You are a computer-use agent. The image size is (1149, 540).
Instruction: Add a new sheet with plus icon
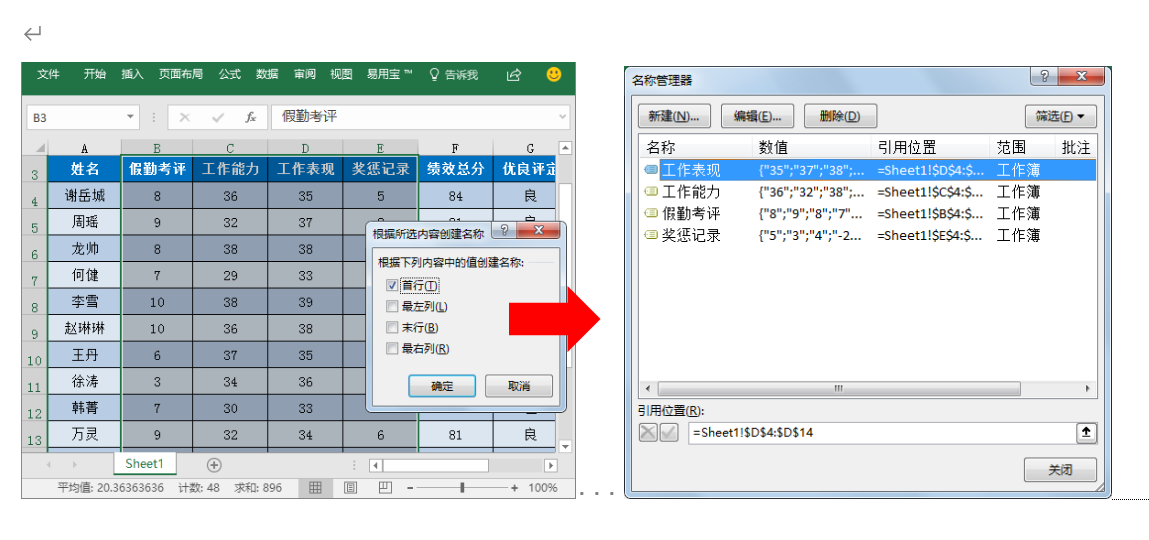pos(214,465)
